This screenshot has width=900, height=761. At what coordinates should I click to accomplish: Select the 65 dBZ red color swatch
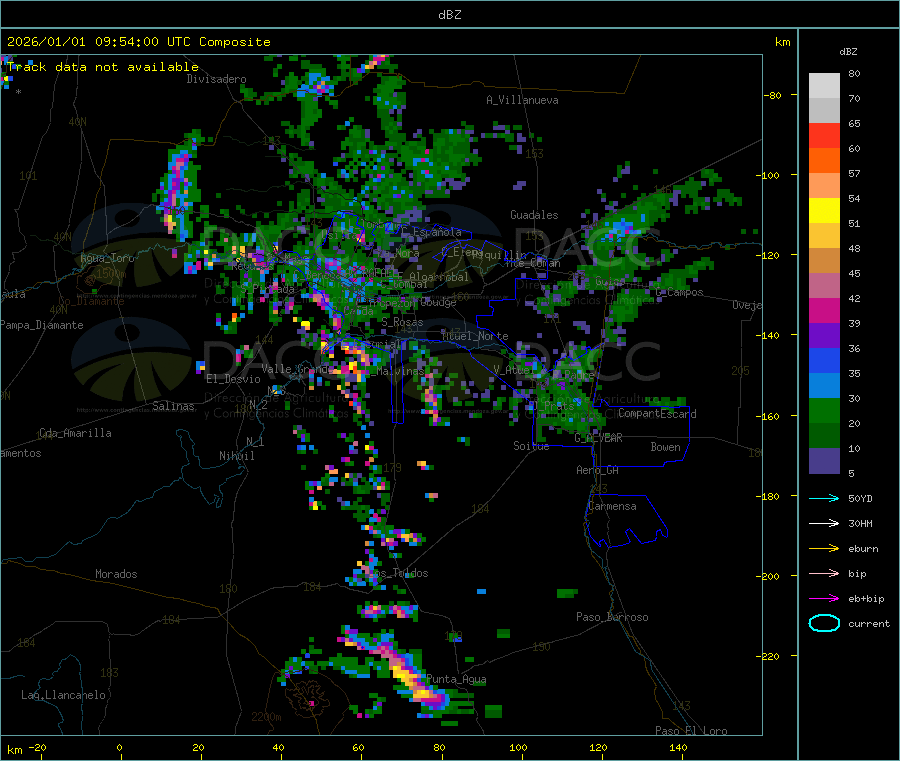pyautogui.click(x=824, y=135)
